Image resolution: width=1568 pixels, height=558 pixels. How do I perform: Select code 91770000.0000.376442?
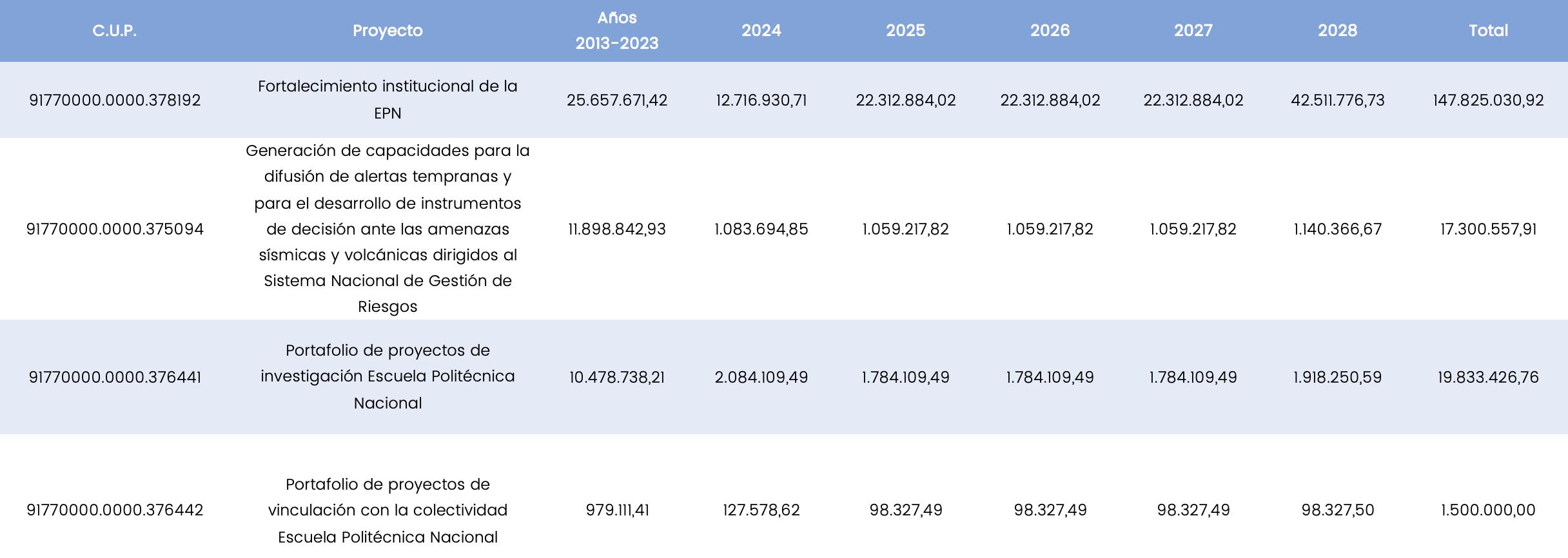point(115,510)
